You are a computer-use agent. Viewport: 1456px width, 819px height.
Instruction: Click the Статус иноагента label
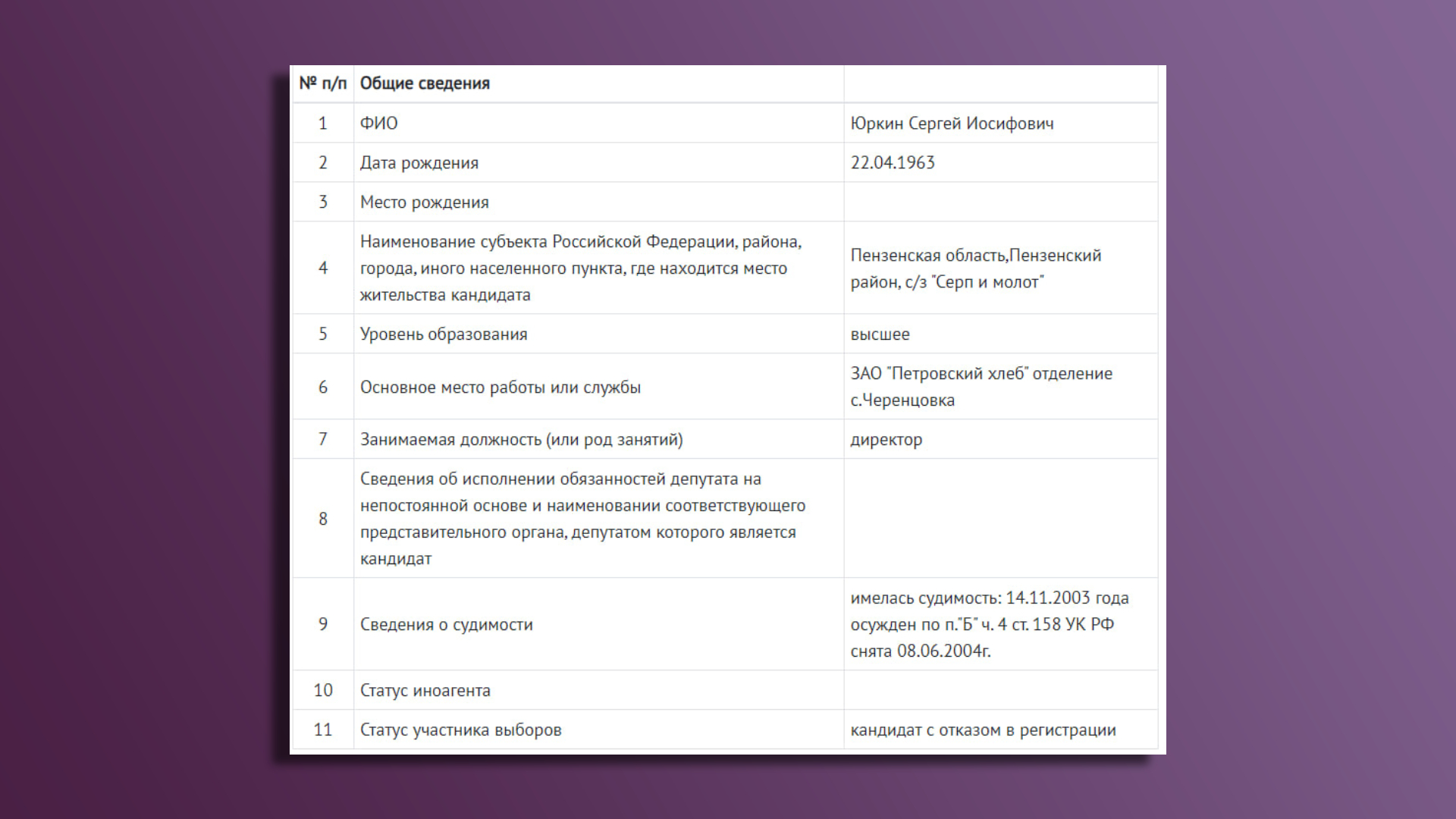tap(425, 691)
